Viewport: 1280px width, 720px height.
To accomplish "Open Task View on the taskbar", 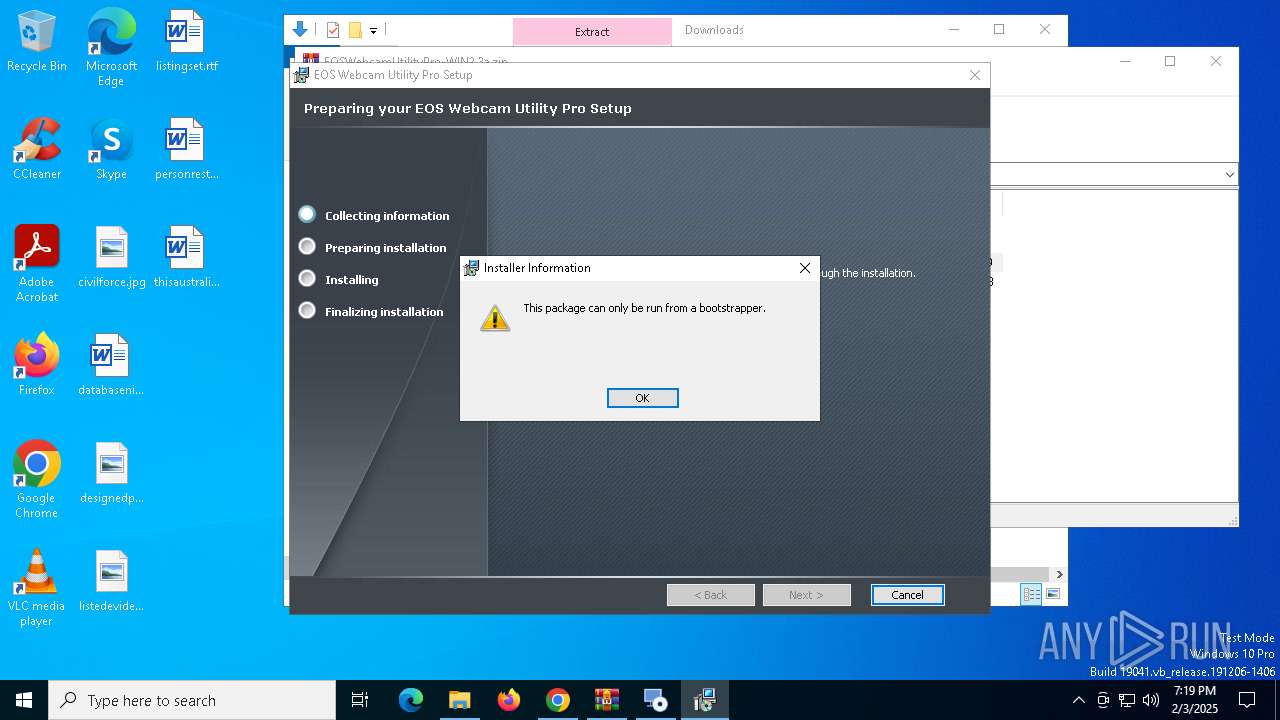I will pos(361,700).
